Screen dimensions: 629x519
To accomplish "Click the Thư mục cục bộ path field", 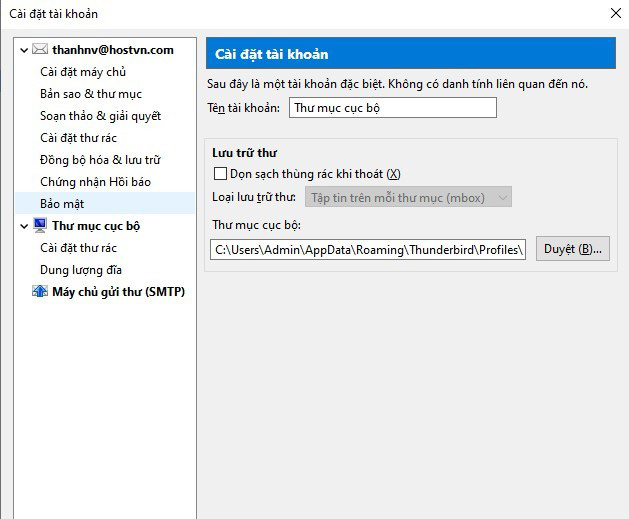I will pos(368,249).
